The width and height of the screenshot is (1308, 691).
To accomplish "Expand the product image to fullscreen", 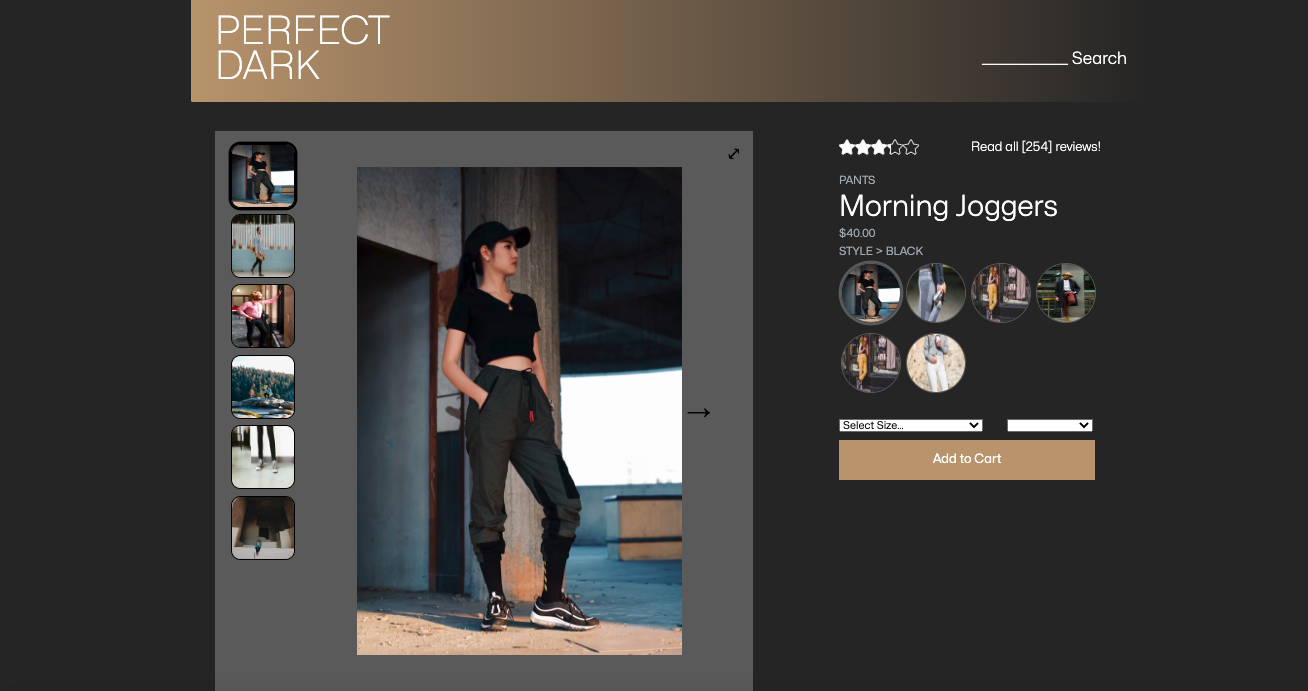I will 734,153.
